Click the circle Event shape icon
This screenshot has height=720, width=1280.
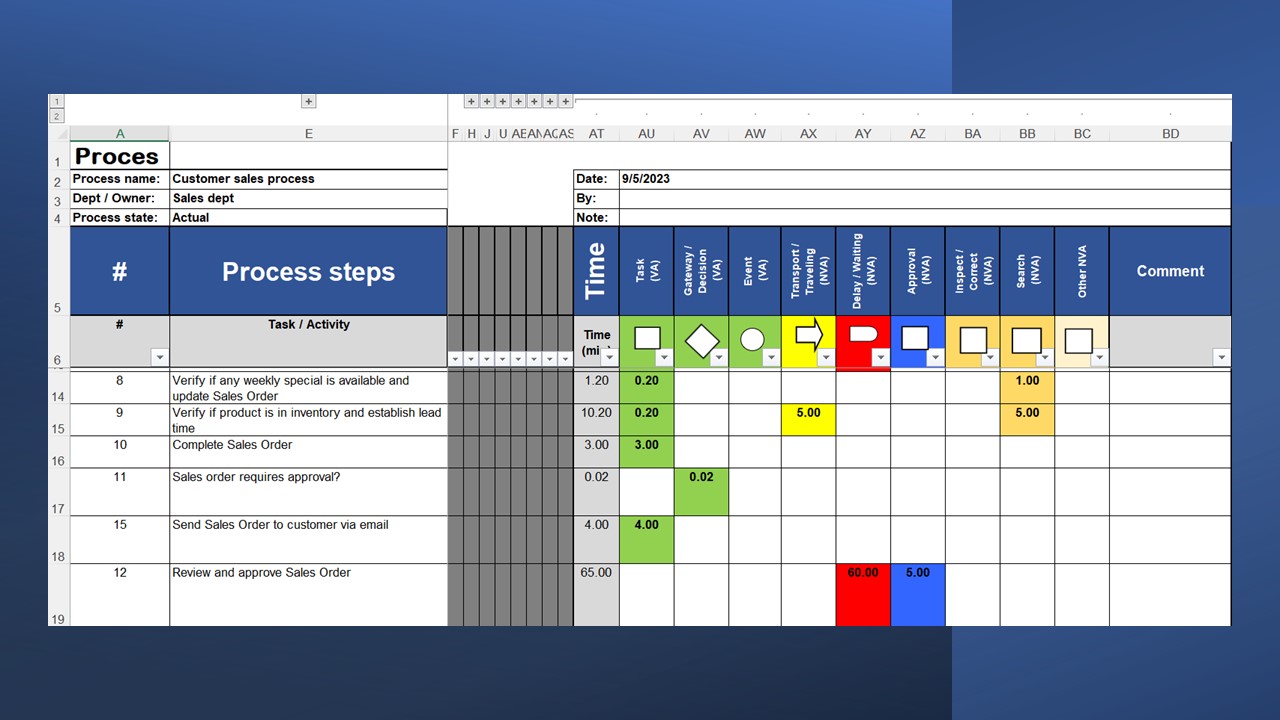tap(752, 340)
